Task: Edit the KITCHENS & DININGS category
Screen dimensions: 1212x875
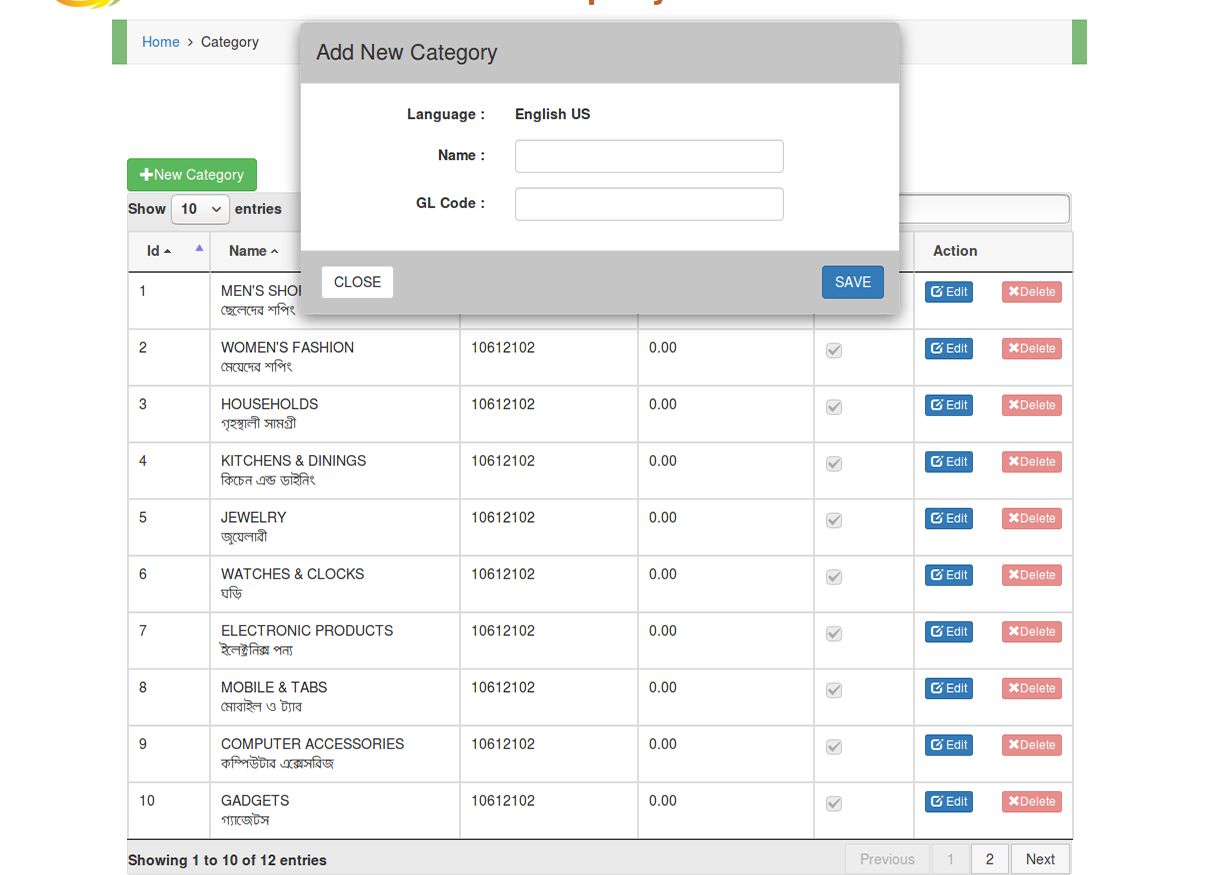Action: click(x=948, y=462)
